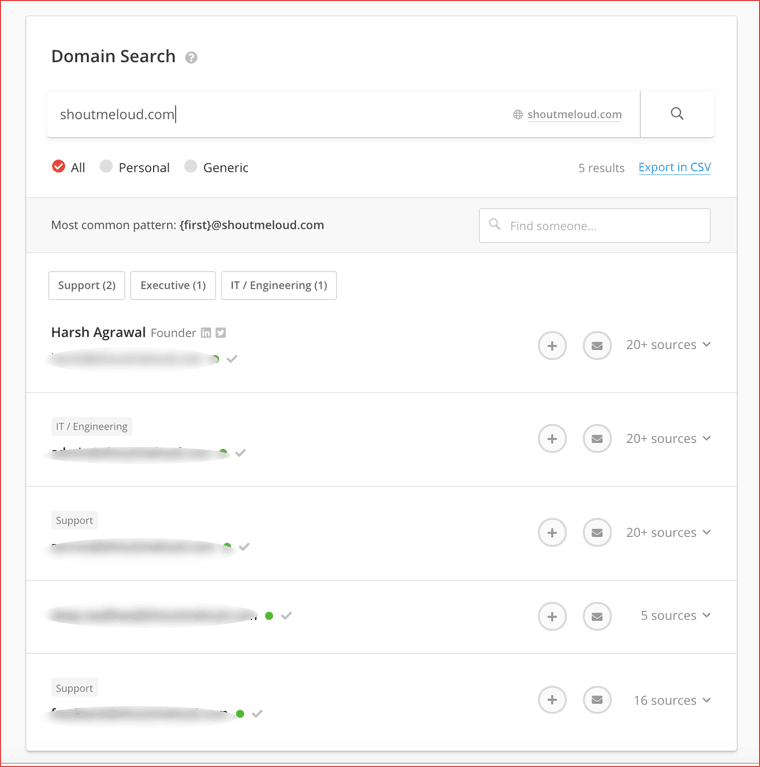Click plus icon in the 16 sources row
Screen dimensions: 760x767
tap(552, 700)
